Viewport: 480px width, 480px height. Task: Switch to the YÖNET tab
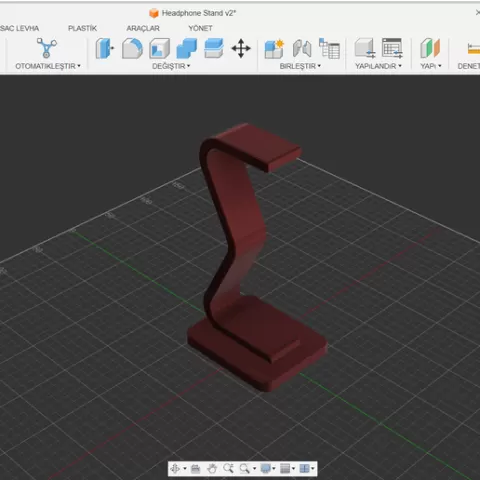200,28
